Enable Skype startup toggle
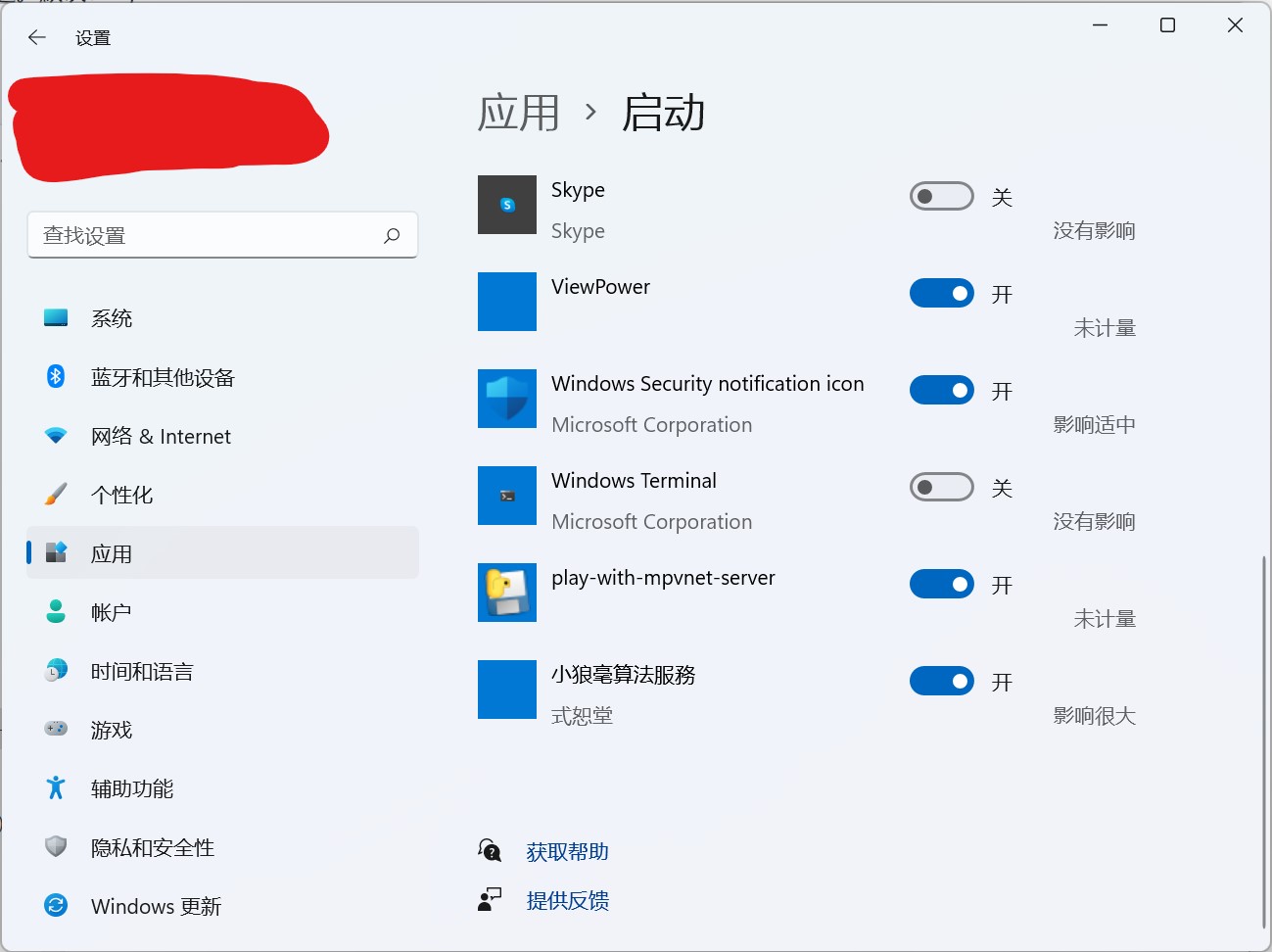The width and height of the screenshot is (1272, 952). 942,197
